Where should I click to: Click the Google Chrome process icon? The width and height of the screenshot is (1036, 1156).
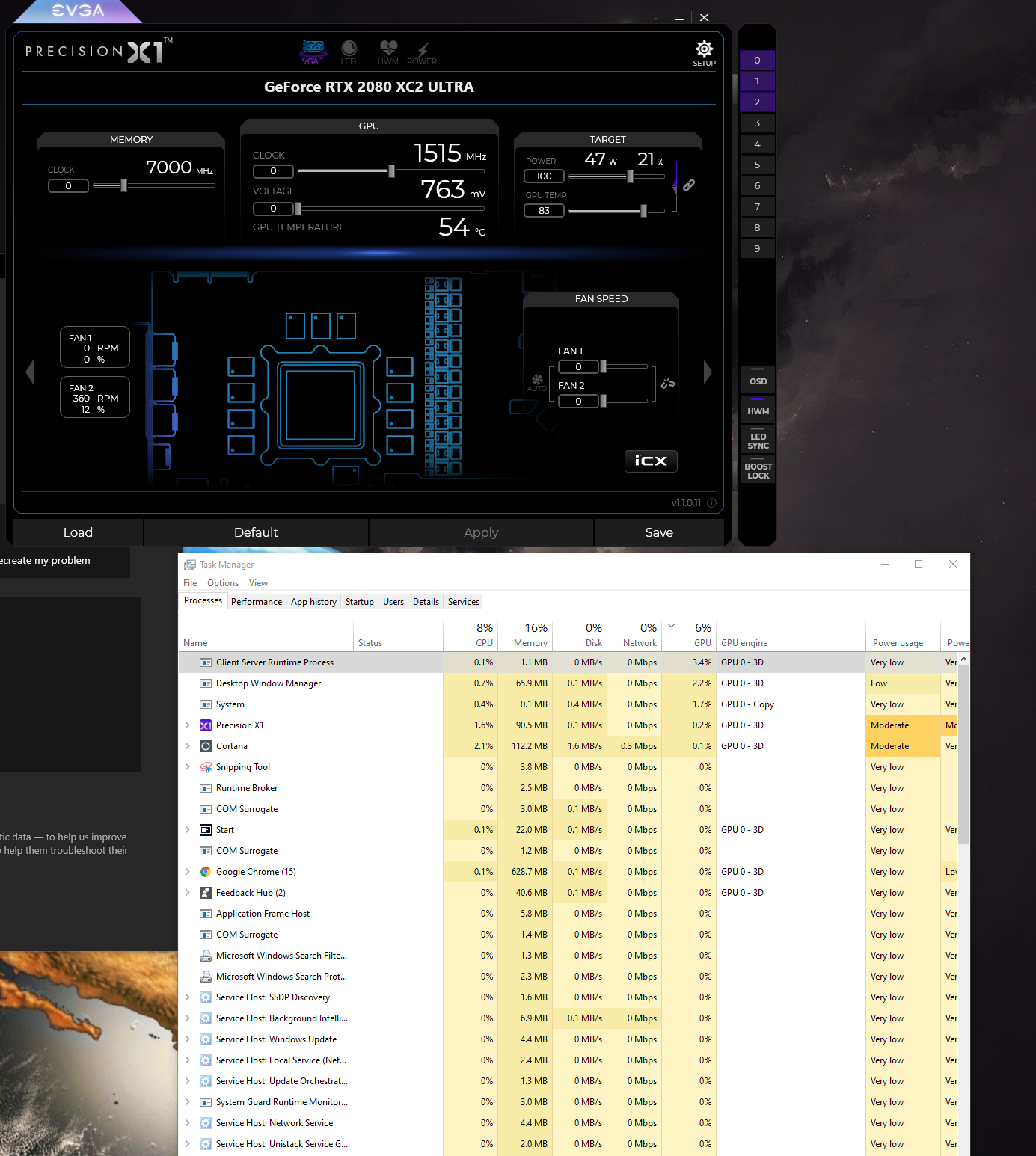click(206, 872)
